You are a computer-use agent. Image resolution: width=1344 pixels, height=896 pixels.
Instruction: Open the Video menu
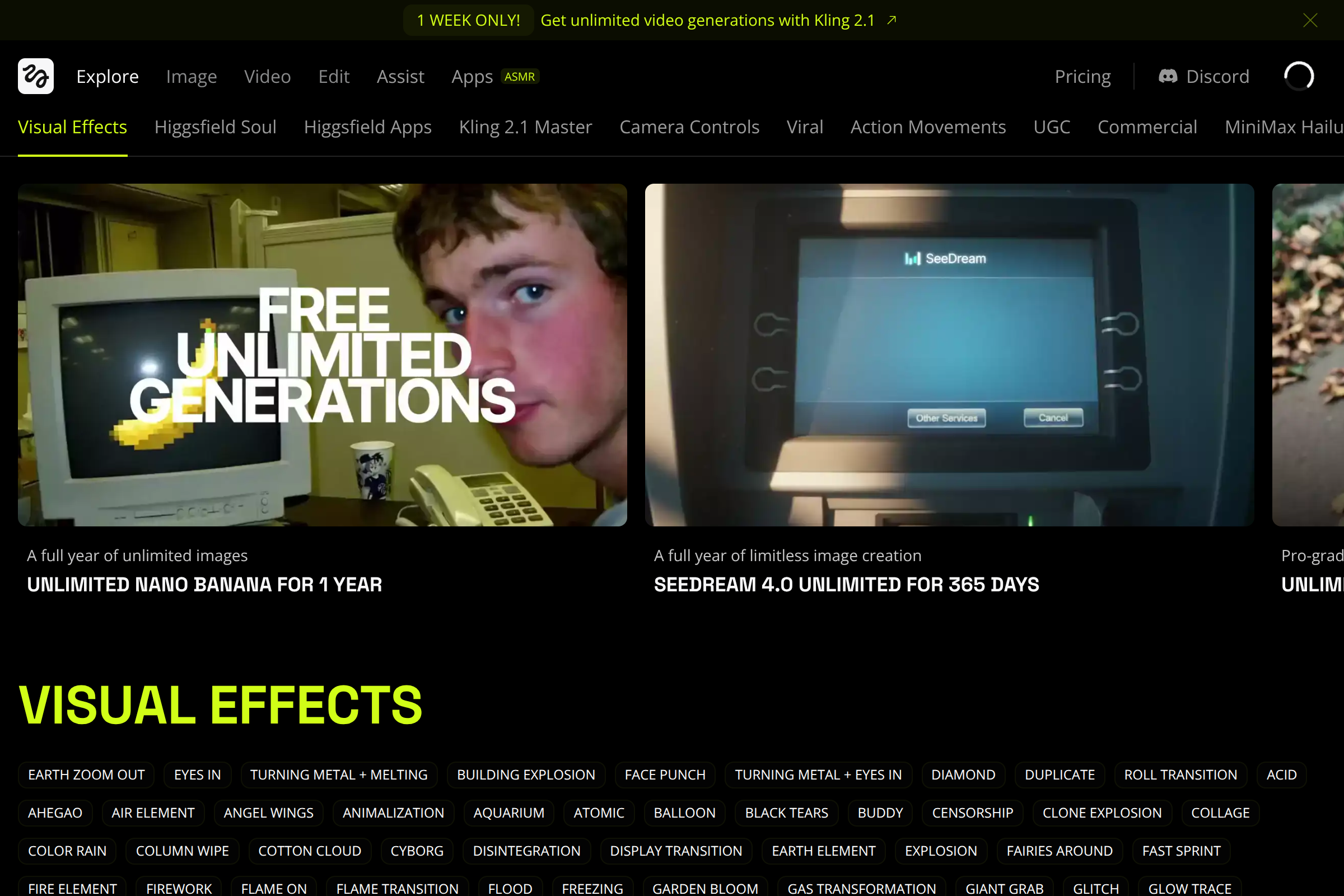point(268,77)
